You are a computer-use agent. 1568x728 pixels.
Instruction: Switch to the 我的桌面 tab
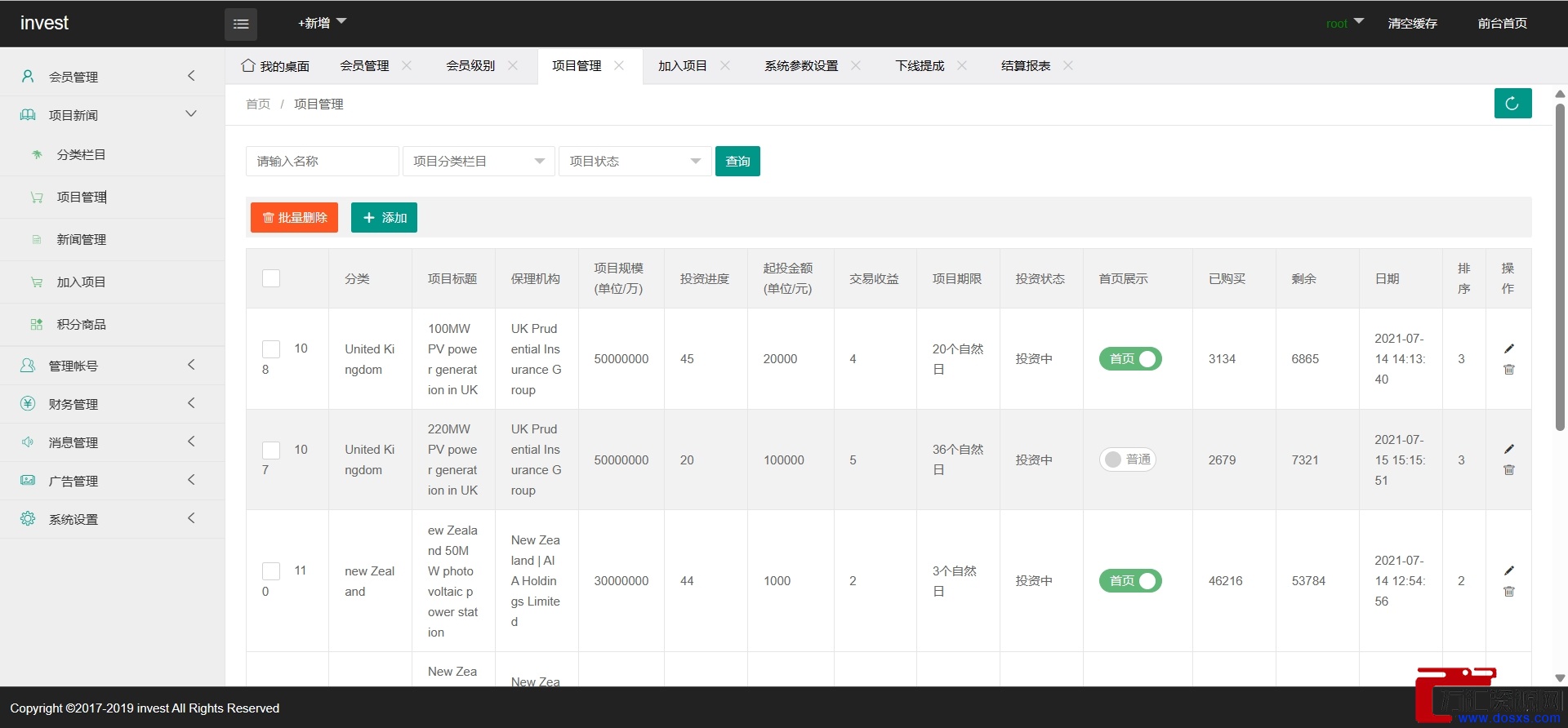tap(275, 66)
